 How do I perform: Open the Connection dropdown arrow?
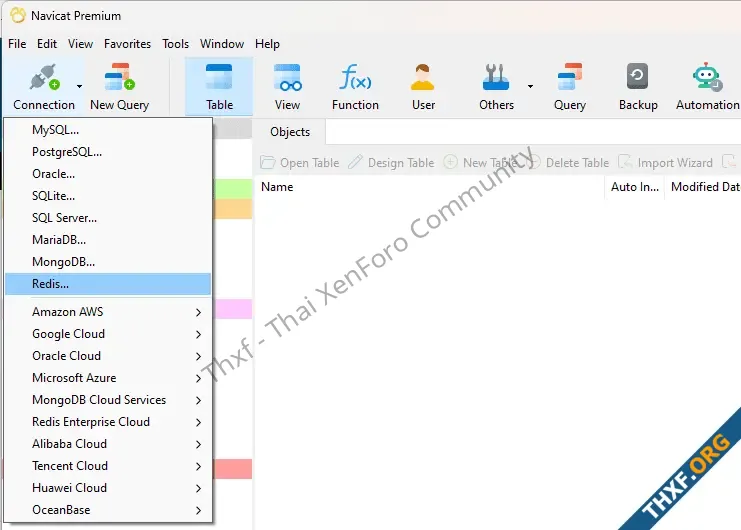coord(79,86)
